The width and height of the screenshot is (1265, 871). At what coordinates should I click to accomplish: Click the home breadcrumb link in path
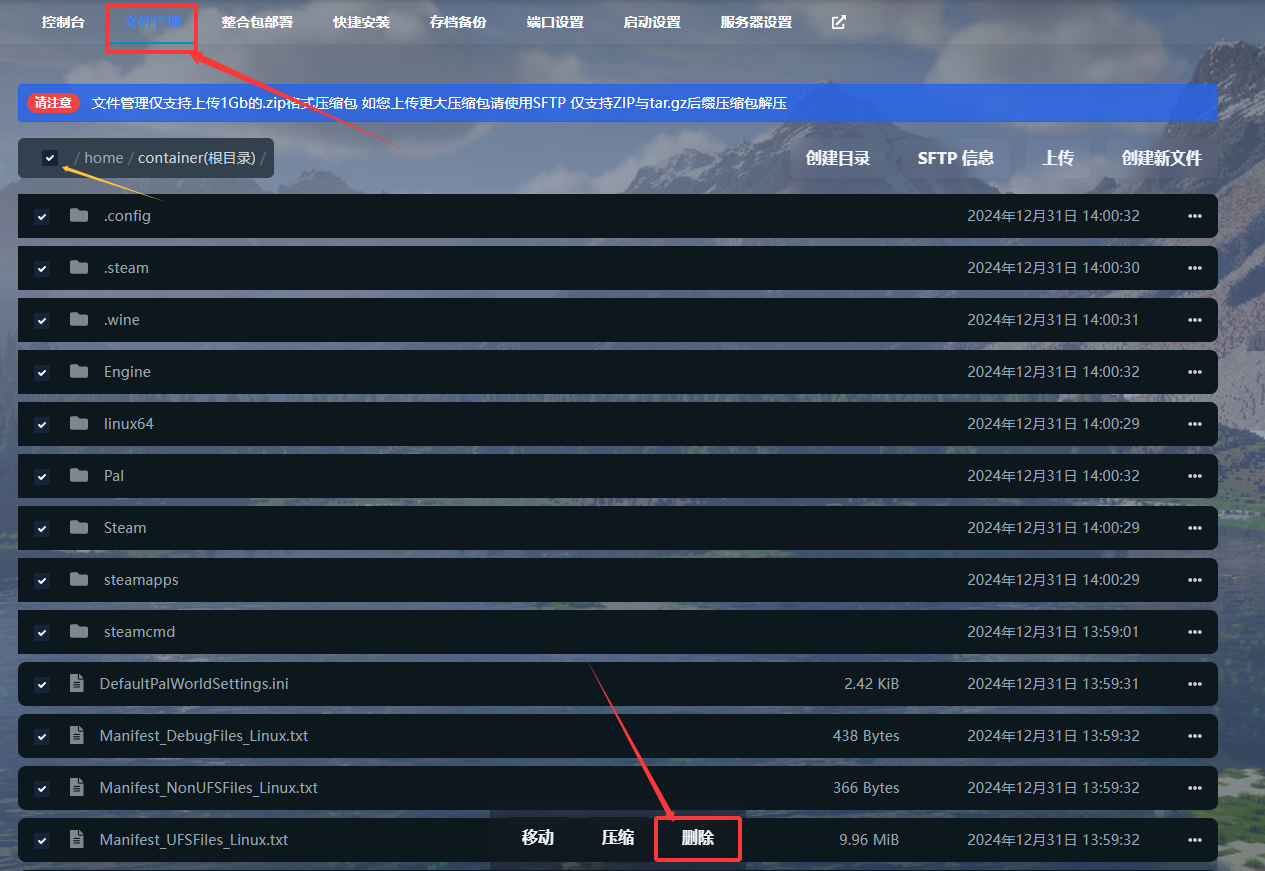click(x=104, y=158)
